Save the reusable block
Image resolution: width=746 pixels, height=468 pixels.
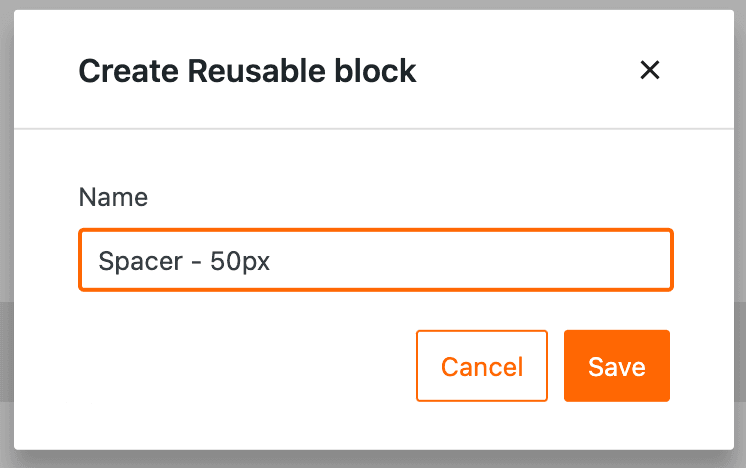(616, 366)
